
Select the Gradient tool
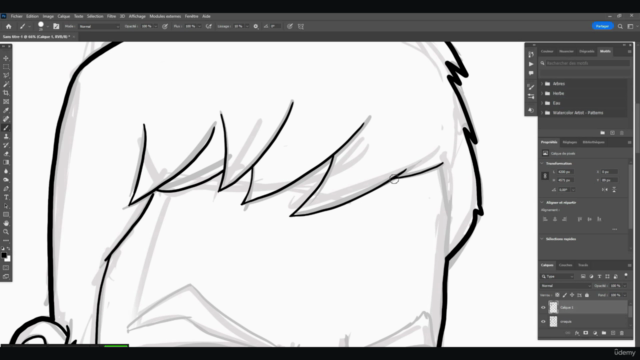[6, 162]
